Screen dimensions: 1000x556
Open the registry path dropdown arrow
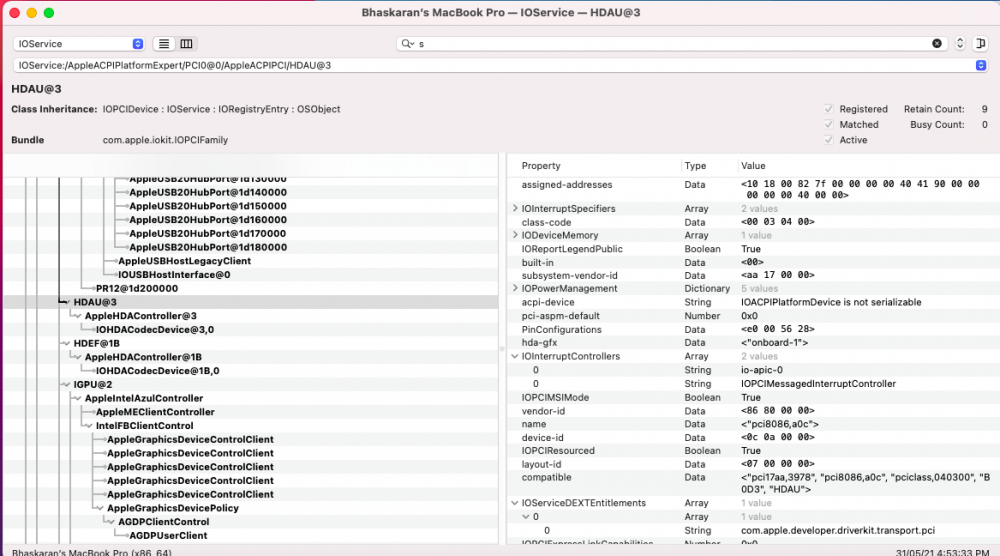981,65
